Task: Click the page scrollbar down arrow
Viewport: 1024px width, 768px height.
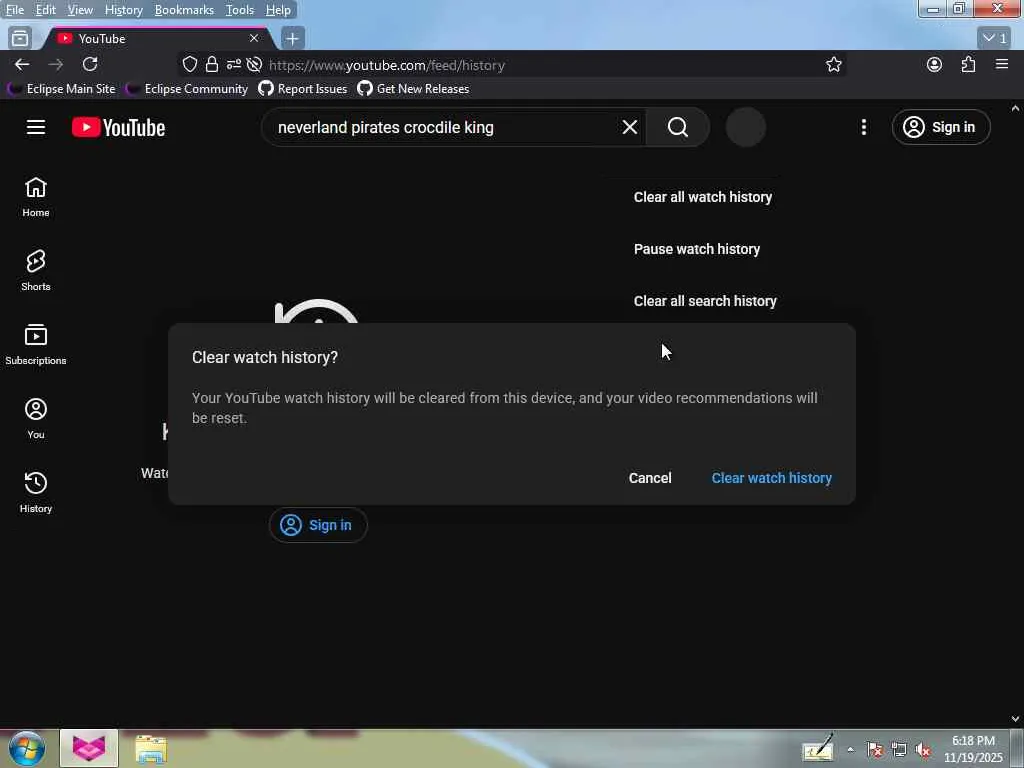Action: click(x=1016, y=719)
